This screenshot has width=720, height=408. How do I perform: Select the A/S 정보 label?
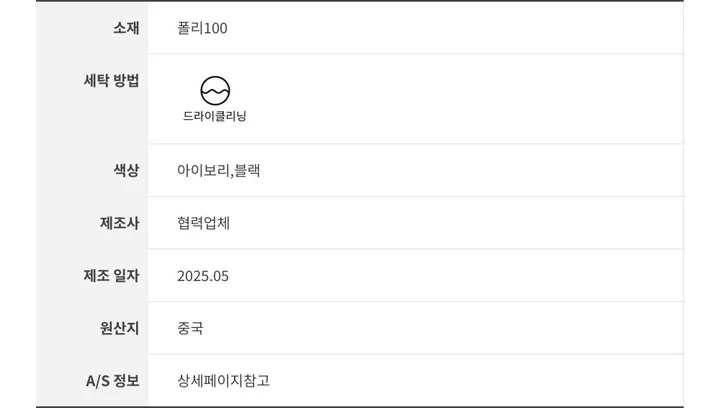112,381
